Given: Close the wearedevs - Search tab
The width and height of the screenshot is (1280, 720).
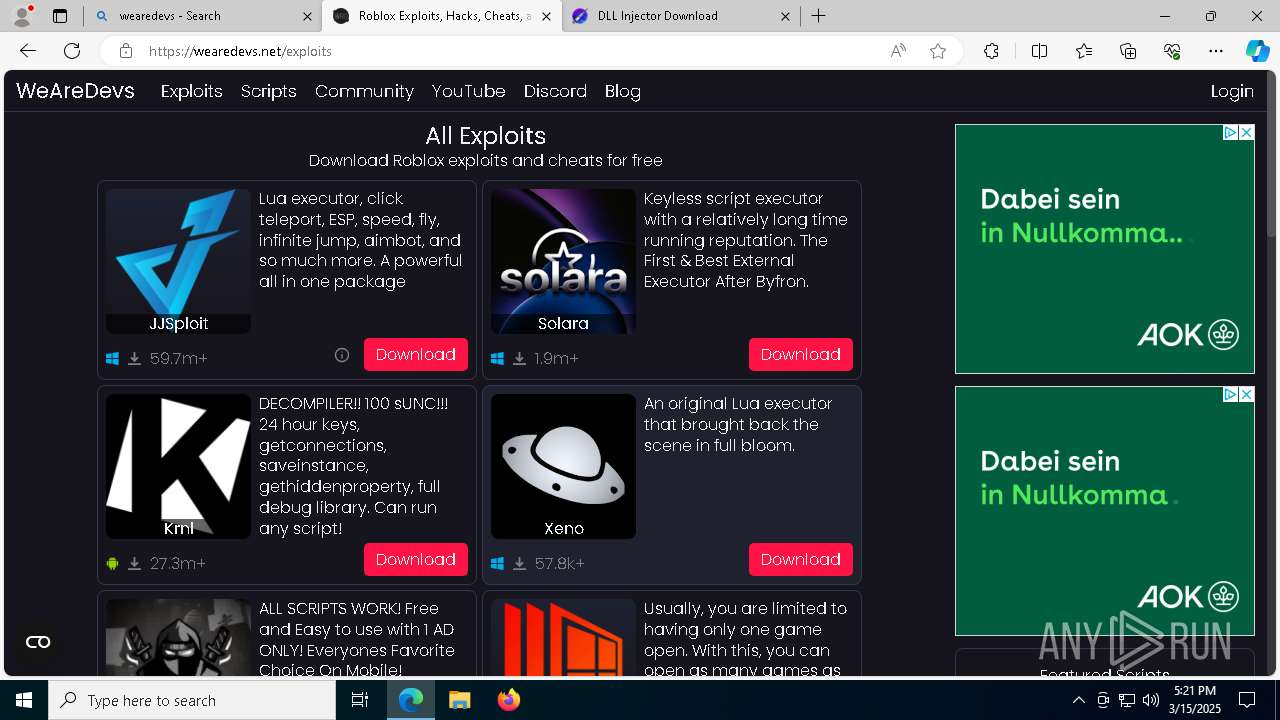Looking at the screenshot, I should tap(306, 16).
